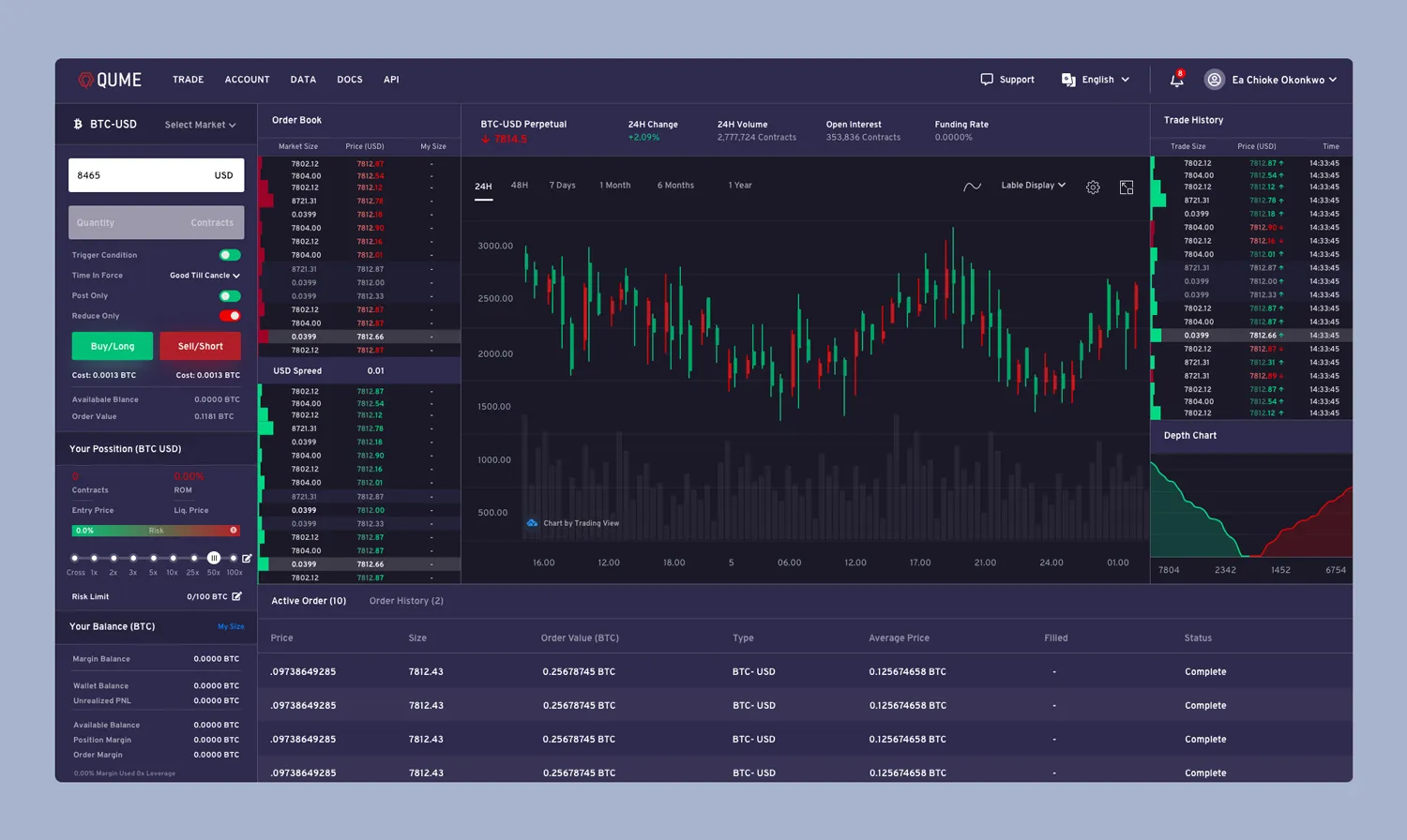The image size is (1407, 840).
Task: Click the Depth Chart graph
Action: click(1251, 509)
